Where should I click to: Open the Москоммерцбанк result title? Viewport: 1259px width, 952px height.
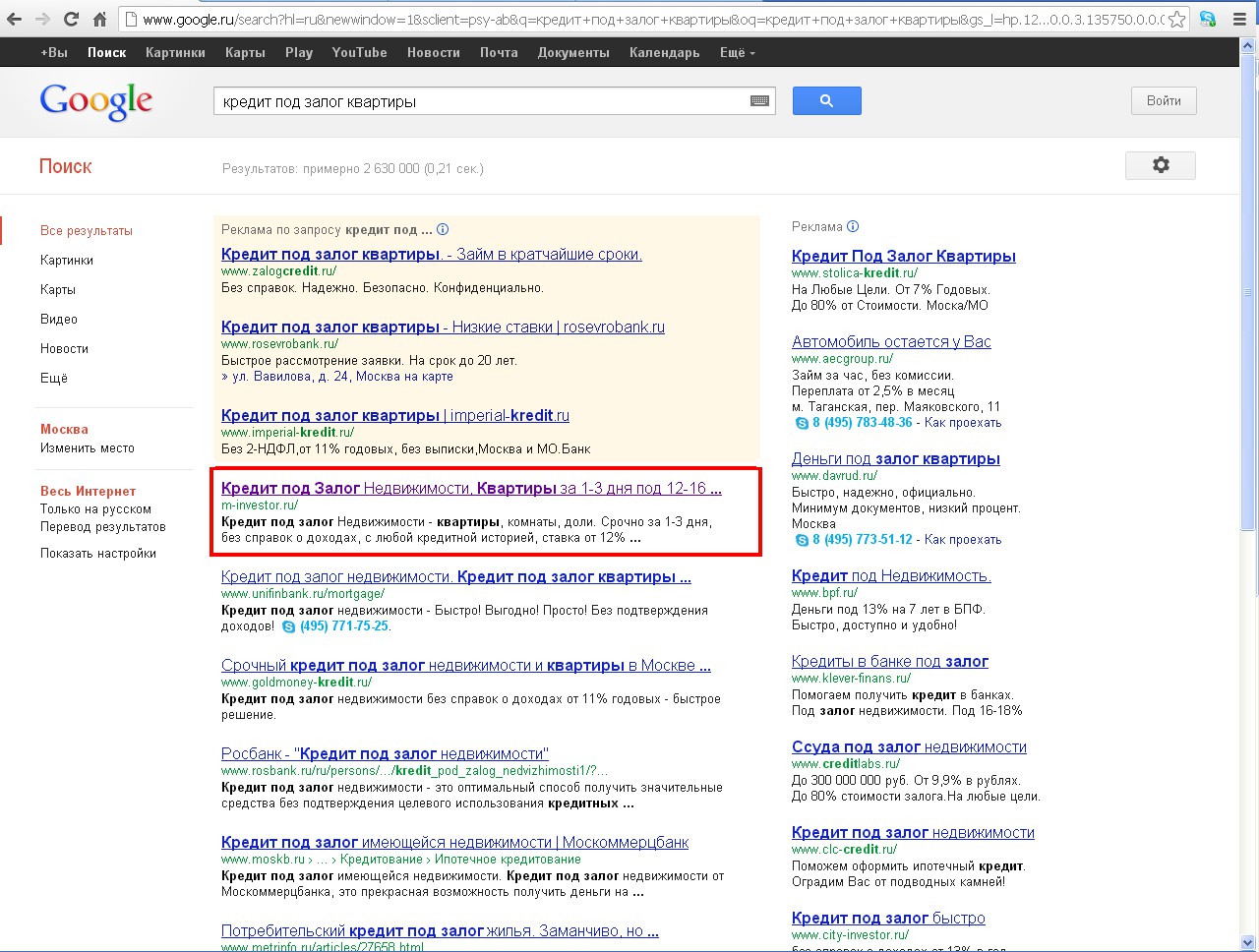[x=454, y=842]
